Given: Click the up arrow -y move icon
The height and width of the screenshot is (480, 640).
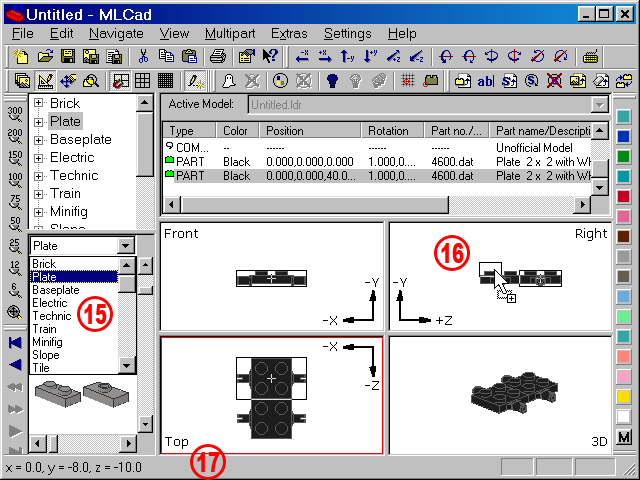Looking at the screenshot, I should click(347, 56).
